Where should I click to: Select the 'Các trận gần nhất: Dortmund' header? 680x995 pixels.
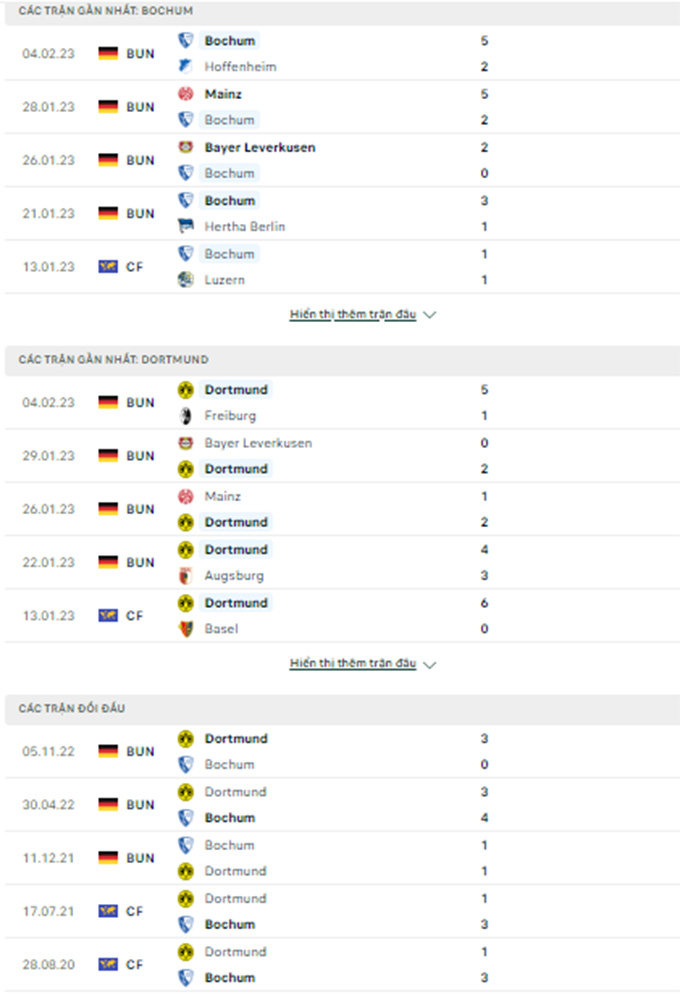click(342, 360)
